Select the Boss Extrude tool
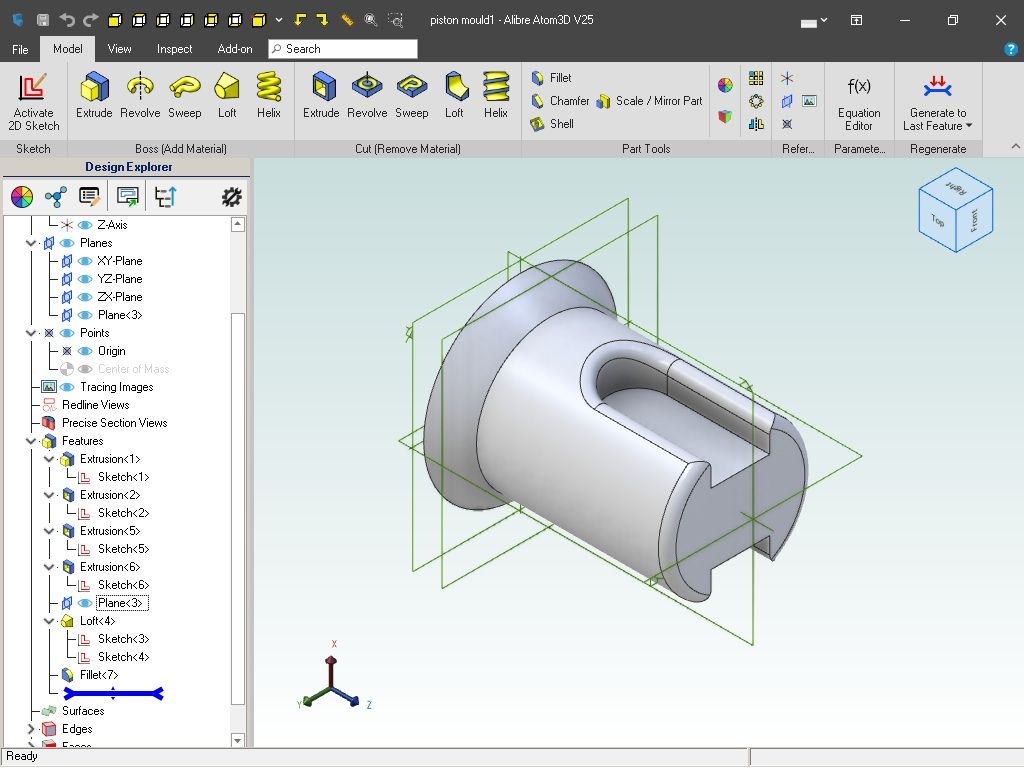The image size is (1024, 768). click(x=94, y=95)
